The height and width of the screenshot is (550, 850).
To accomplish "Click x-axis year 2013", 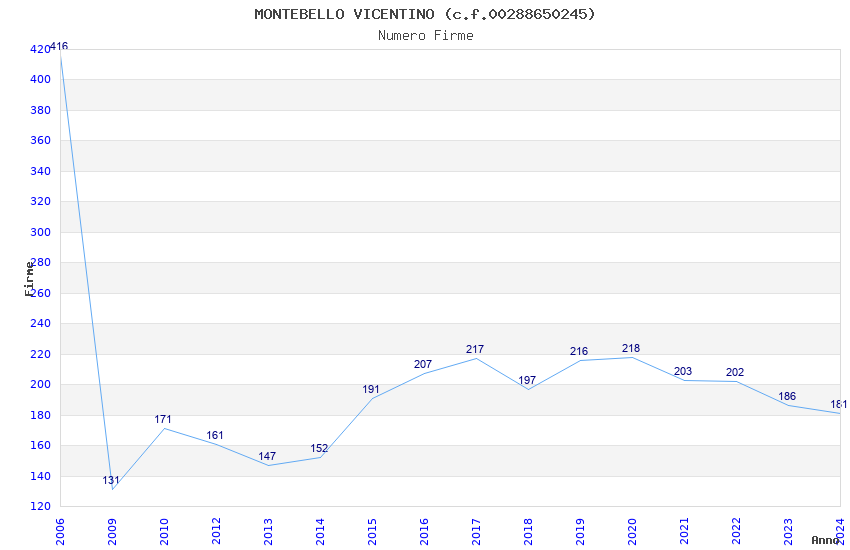I will tap(268, 532).
